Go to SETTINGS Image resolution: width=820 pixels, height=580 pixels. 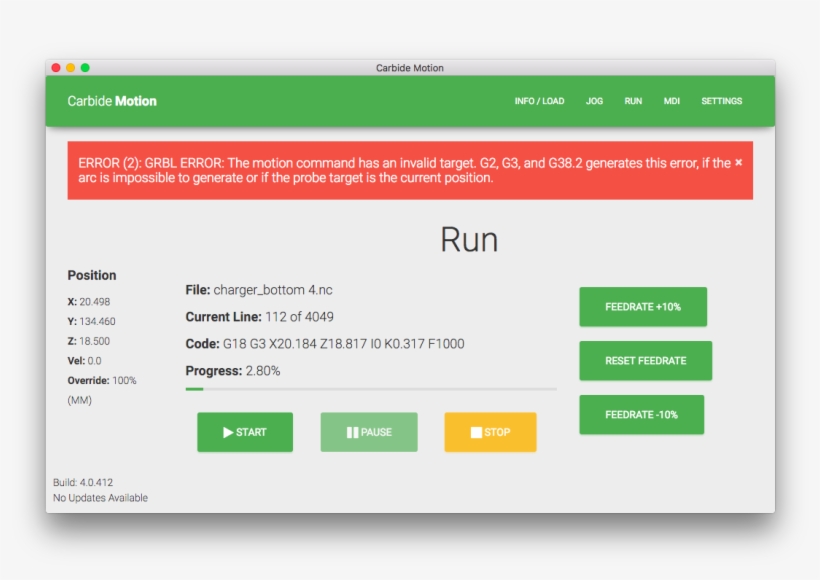(x=721, y=101)
